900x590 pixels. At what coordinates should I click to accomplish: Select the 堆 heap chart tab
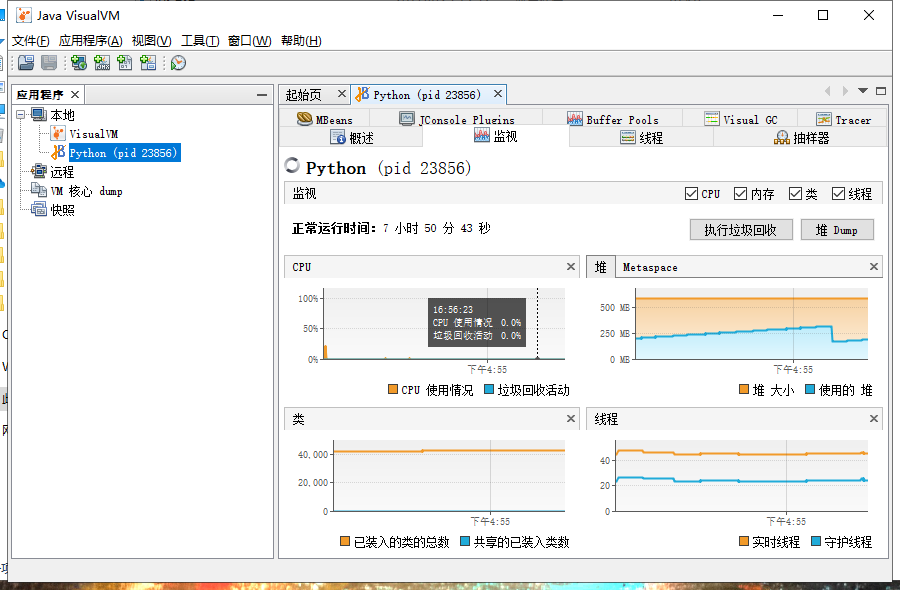tap(600, 267)
